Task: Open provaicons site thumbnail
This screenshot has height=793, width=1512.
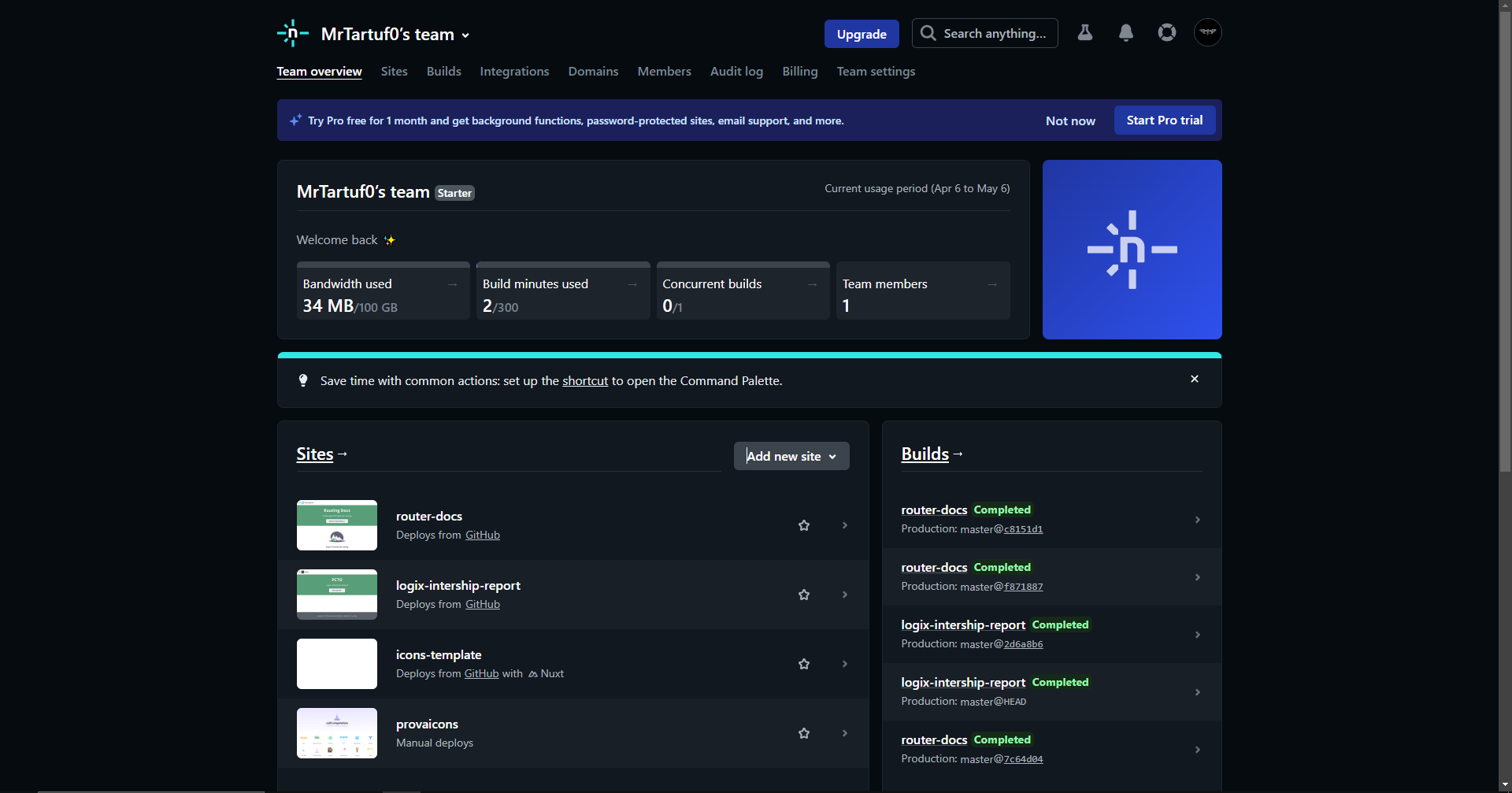Action: pos(337,733)
